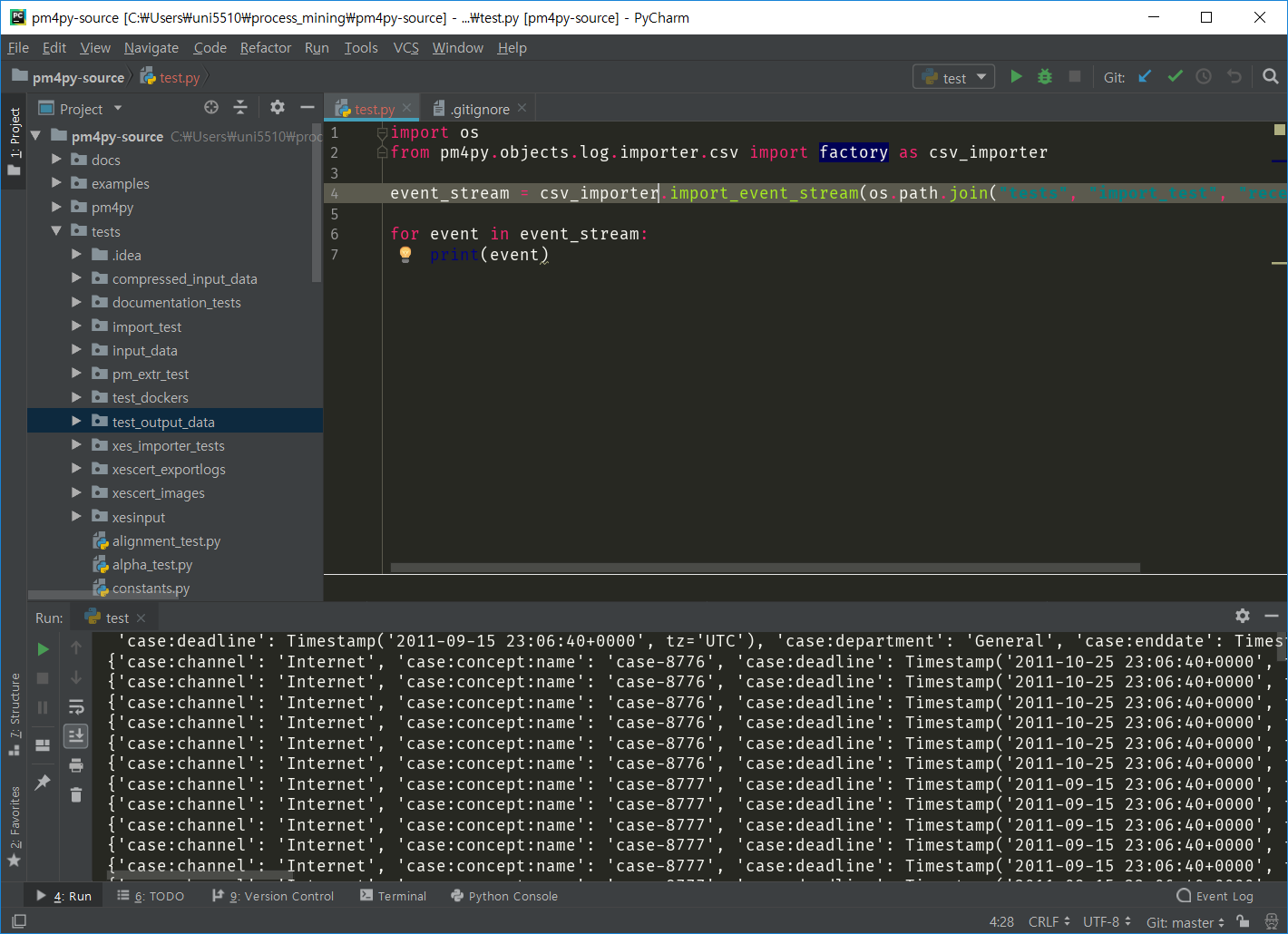Click the inspector icon at status bar's right end

tap(1272, 921)
